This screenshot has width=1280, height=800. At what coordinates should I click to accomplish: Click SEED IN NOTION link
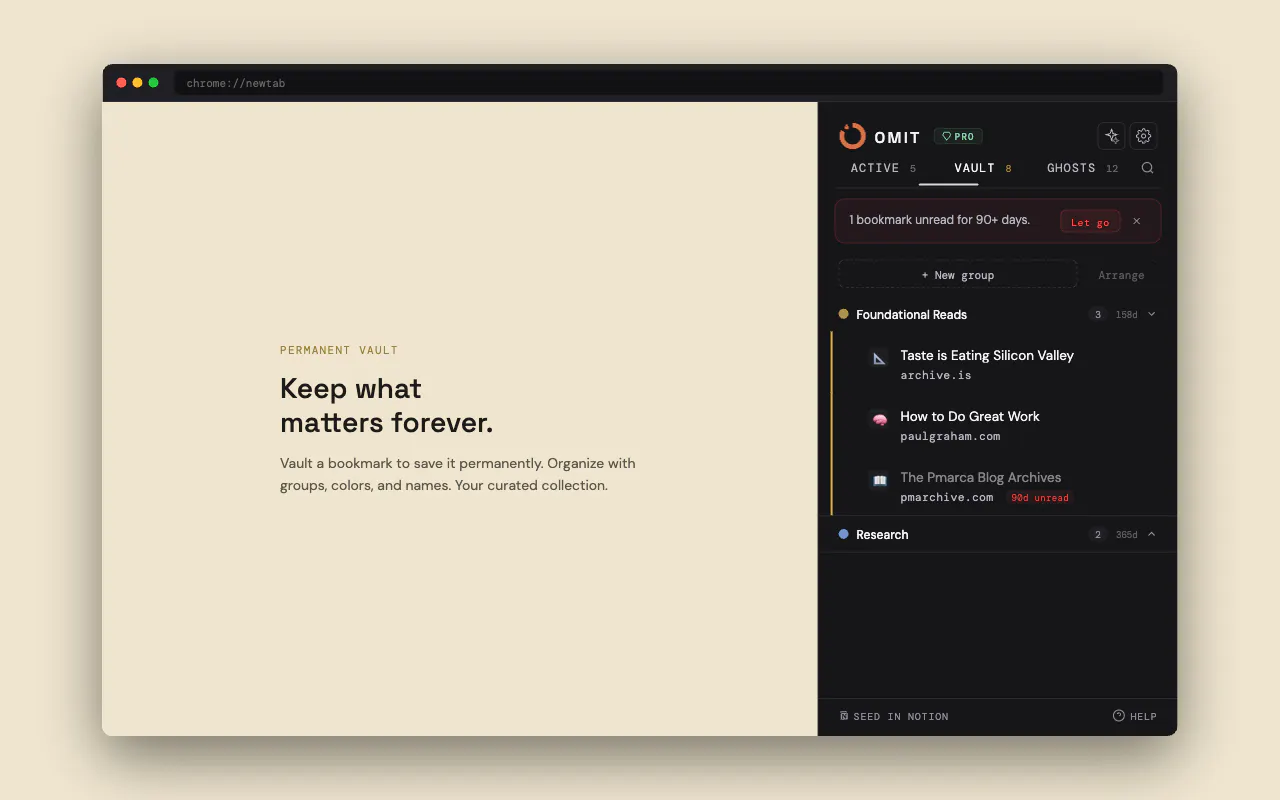click(x=894, y=716)
